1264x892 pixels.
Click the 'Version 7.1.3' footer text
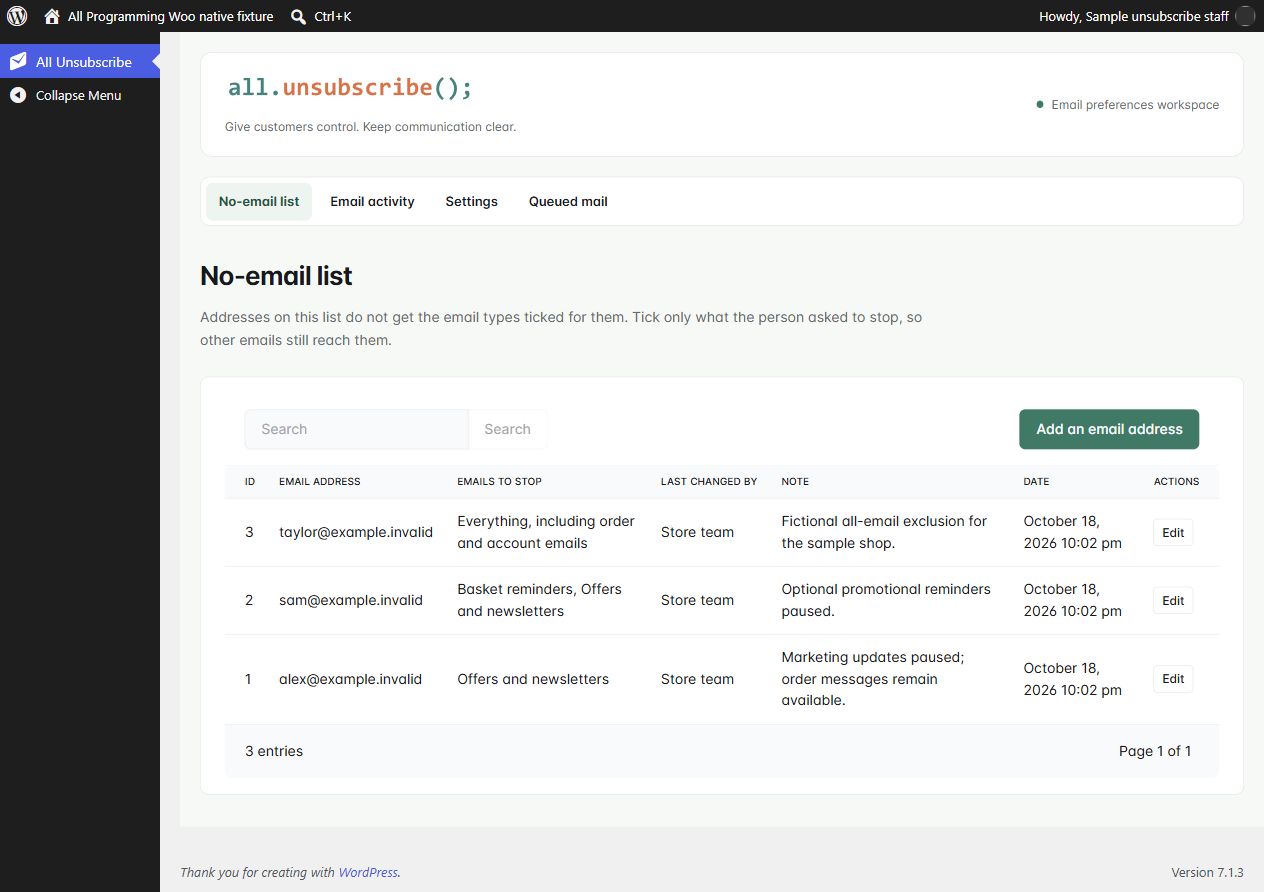(x=1207, y=872)
